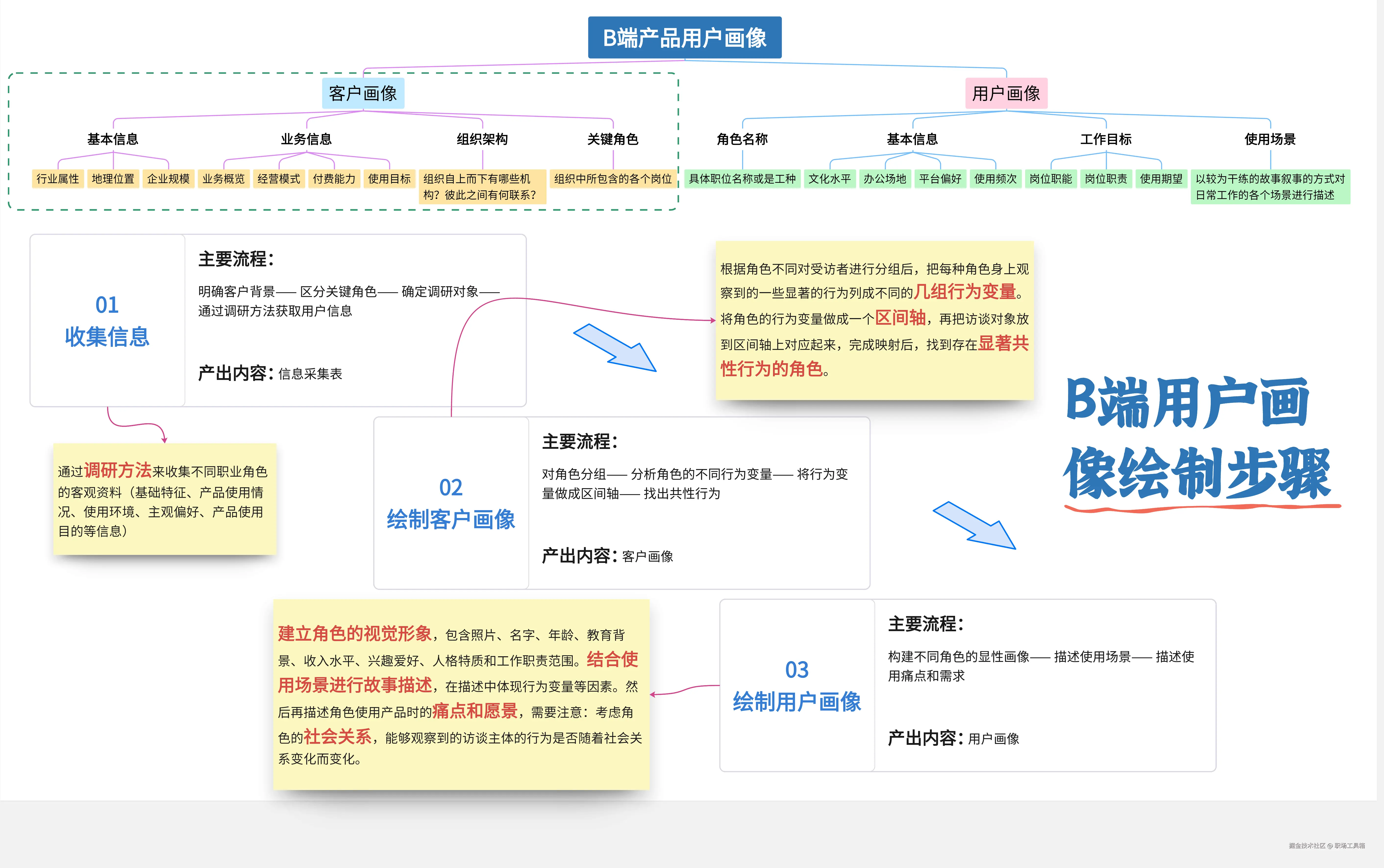The width and height of the screenshot is (1384, 868).
Task: Select the green 岗位职责 leaf node
Action: [1106, 179]
